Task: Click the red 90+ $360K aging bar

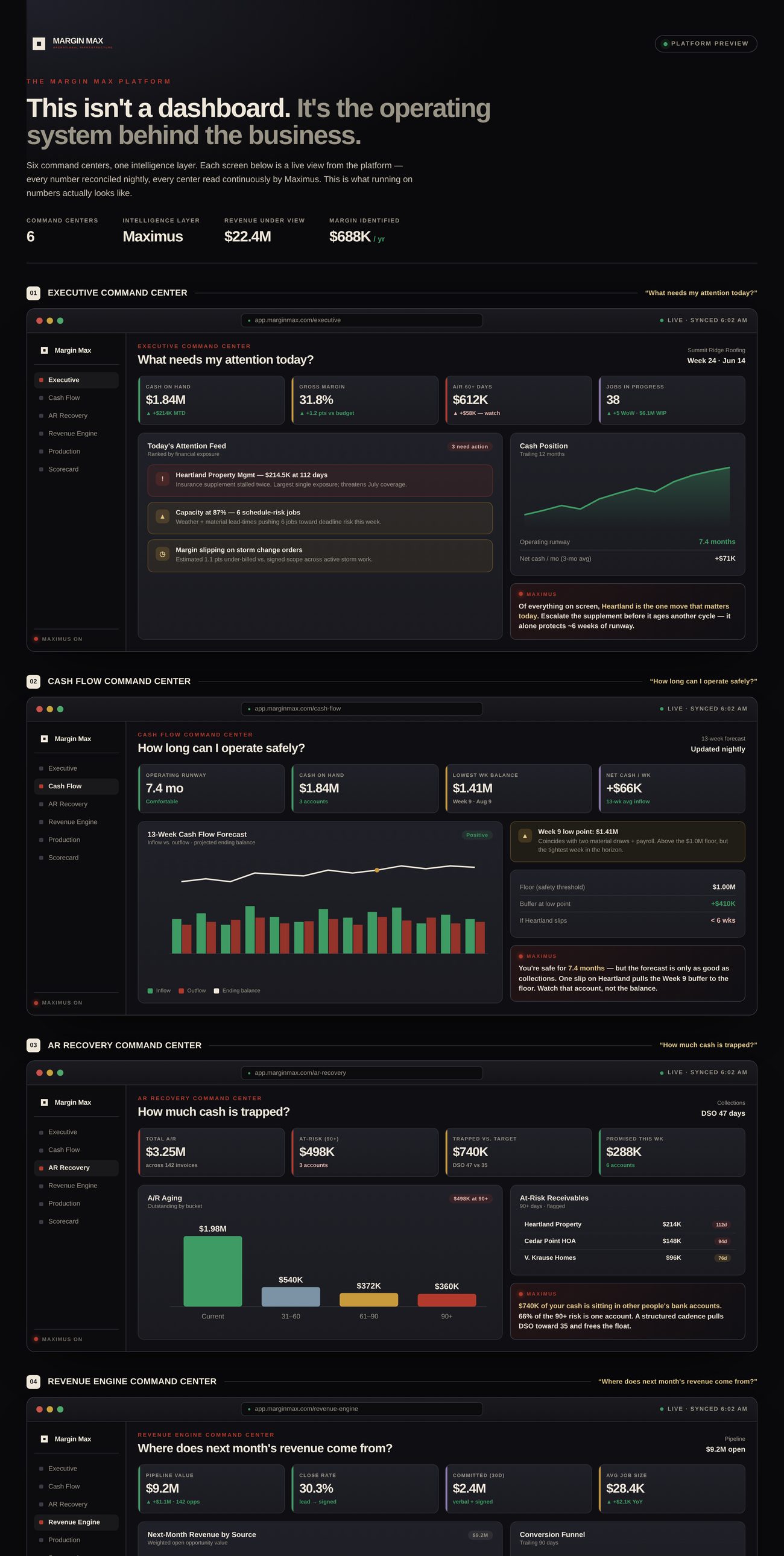Action: coord(447,1300)
